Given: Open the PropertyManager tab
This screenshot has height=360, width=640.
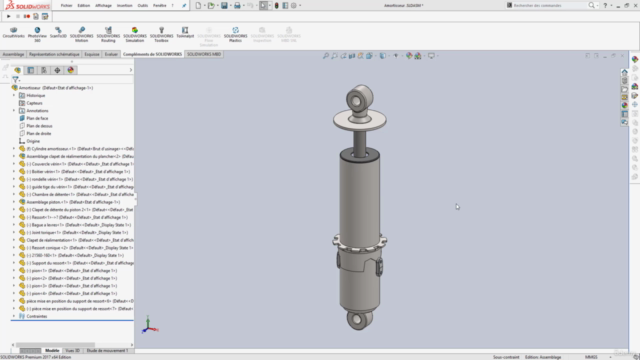Looking at the screenshot, I should pyautogui.click(x=31, y=70).
